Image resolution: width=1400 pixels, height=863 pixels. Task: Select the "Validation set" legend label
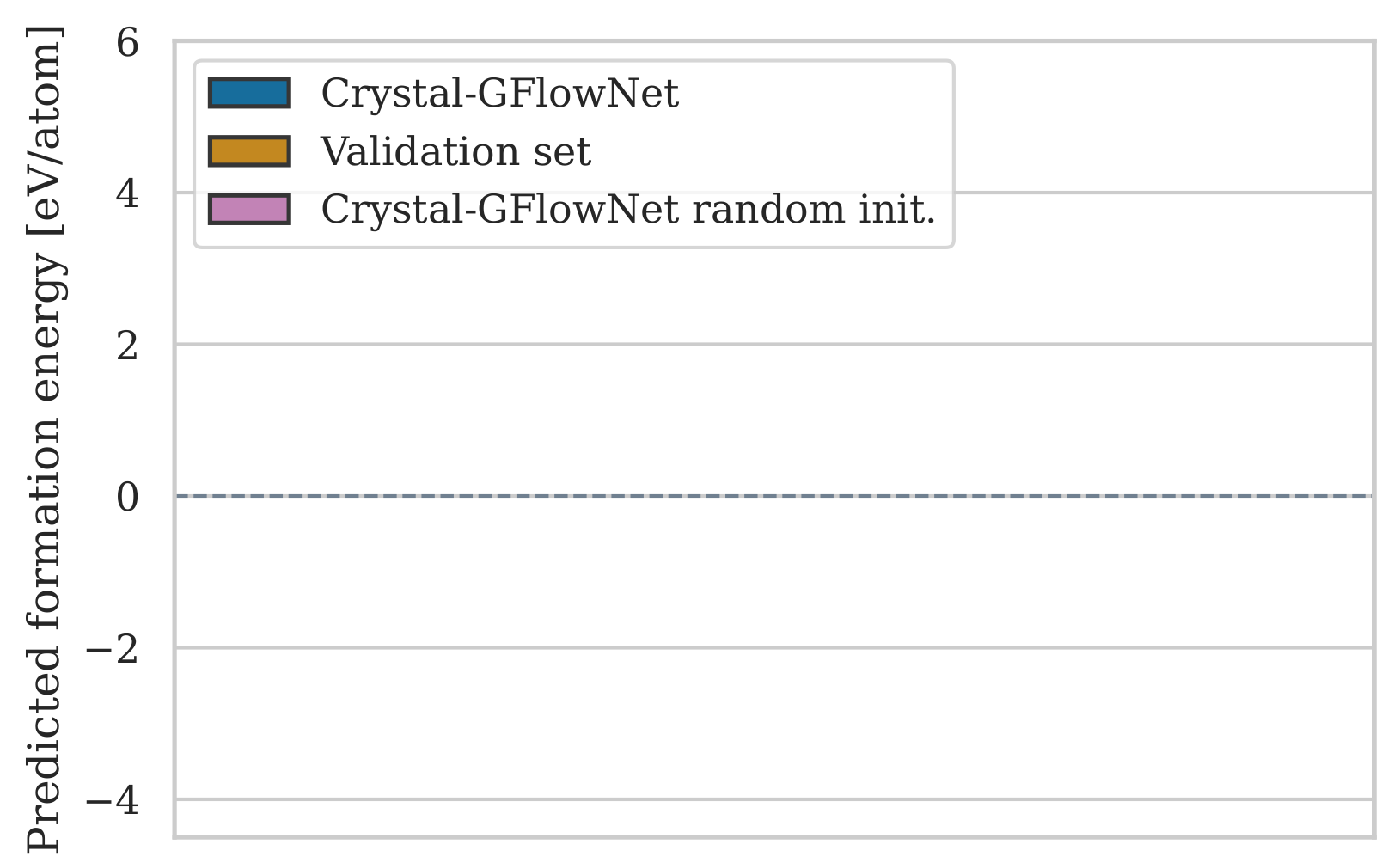pos(455,152)
